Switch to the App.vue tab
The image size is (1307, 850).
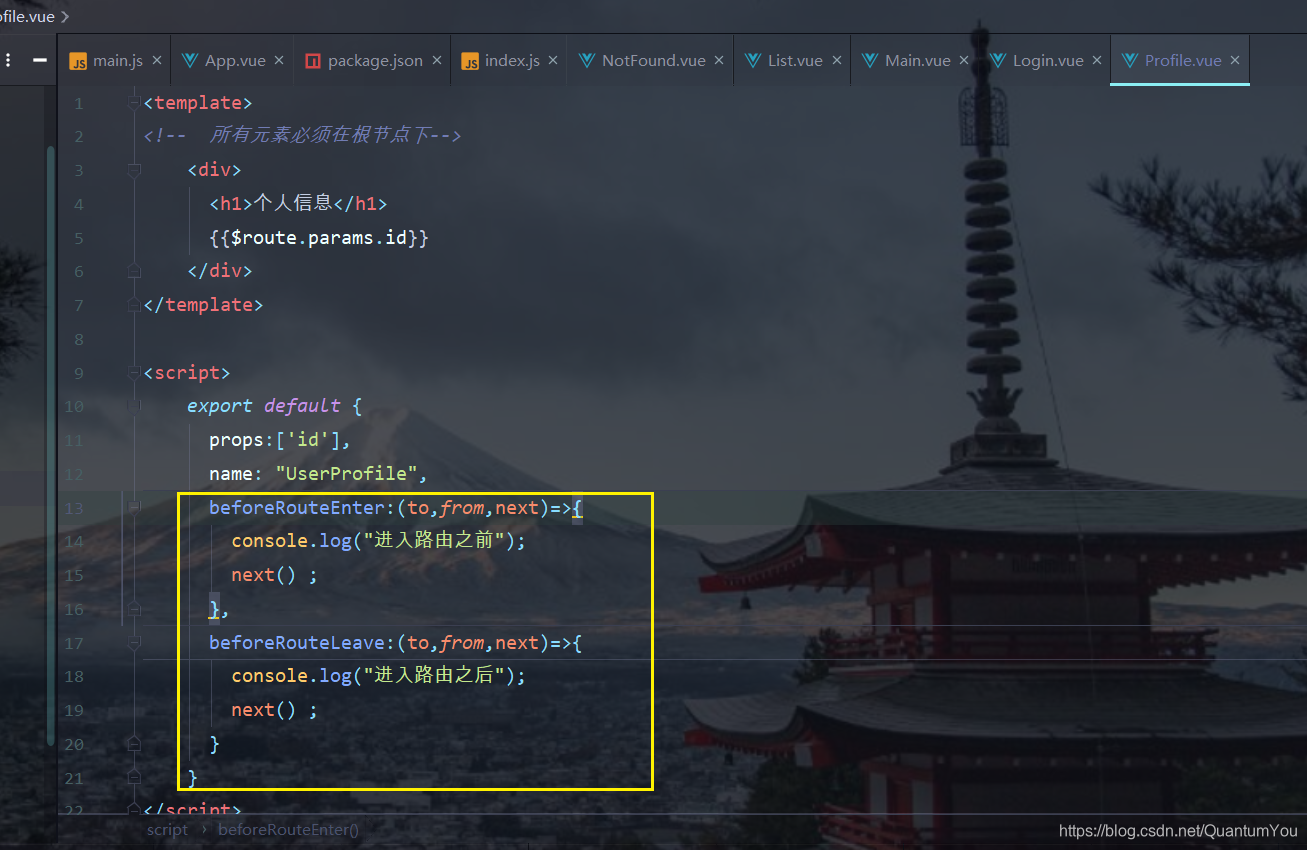(x=232, y=61)
